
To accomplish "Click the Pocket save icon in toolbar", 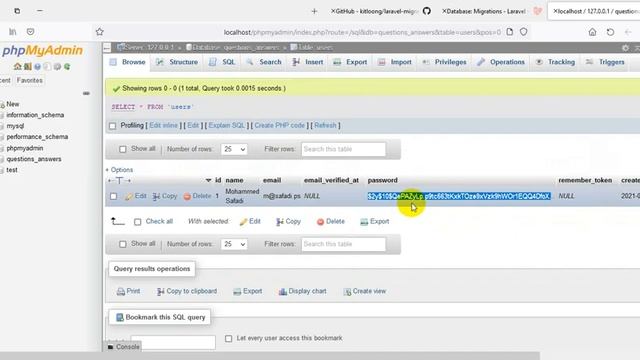I will pos(31,32).
